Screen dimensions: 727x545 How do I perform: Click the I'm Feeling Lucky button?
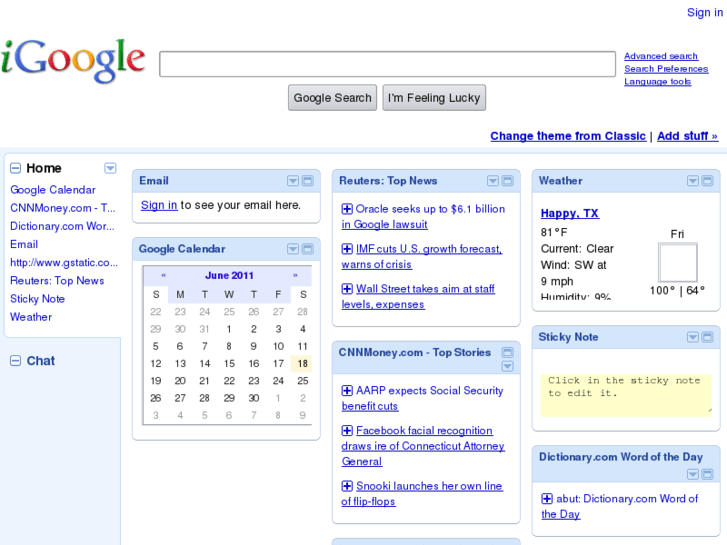click(x=434, y=98)
